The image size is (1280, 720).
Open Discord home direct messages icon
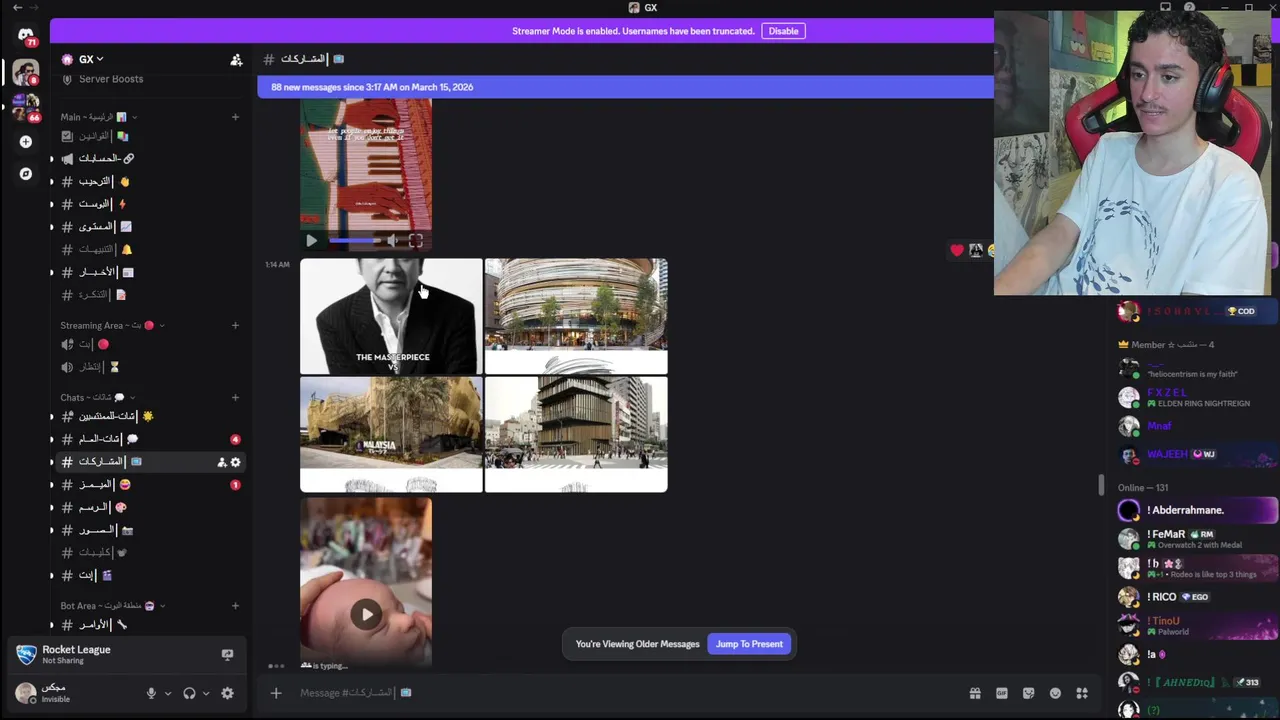point(25,35)
